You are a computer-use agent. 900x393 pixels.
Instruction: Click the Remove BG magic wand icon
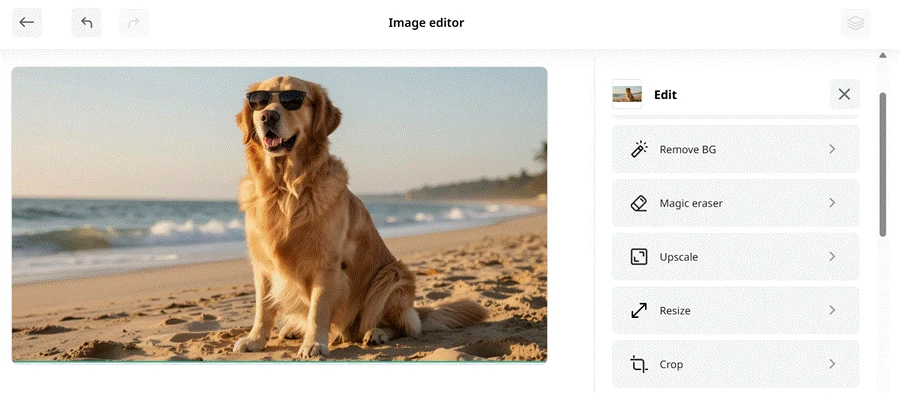tap(639, 149)
